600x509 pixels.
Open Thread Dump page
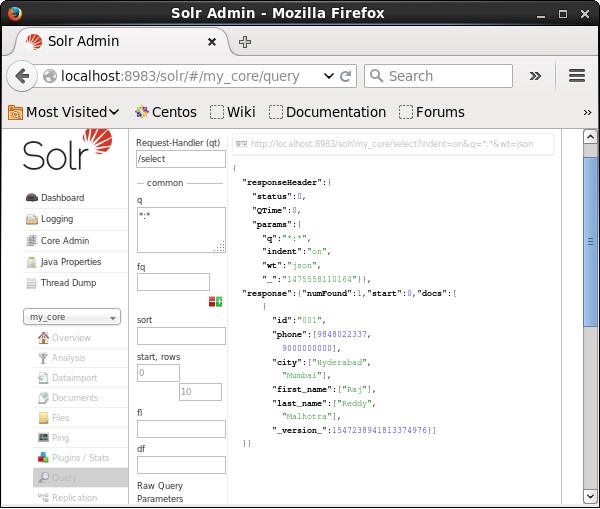pyautogui.click(x=68, y=283)
